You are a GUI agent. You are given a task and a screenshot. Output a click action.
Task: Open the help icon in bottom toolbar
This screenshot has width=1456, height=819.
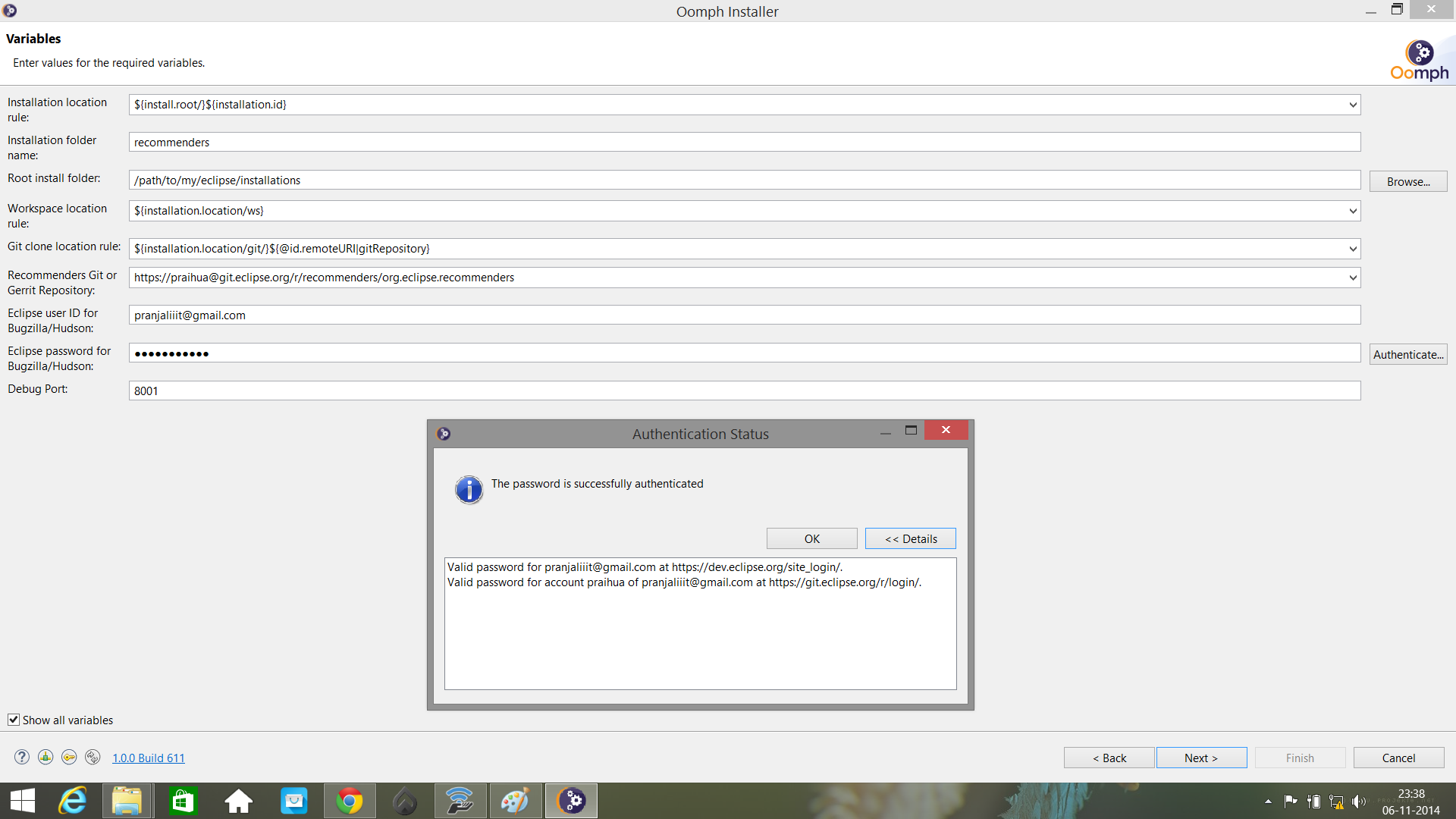click(22, 757)
